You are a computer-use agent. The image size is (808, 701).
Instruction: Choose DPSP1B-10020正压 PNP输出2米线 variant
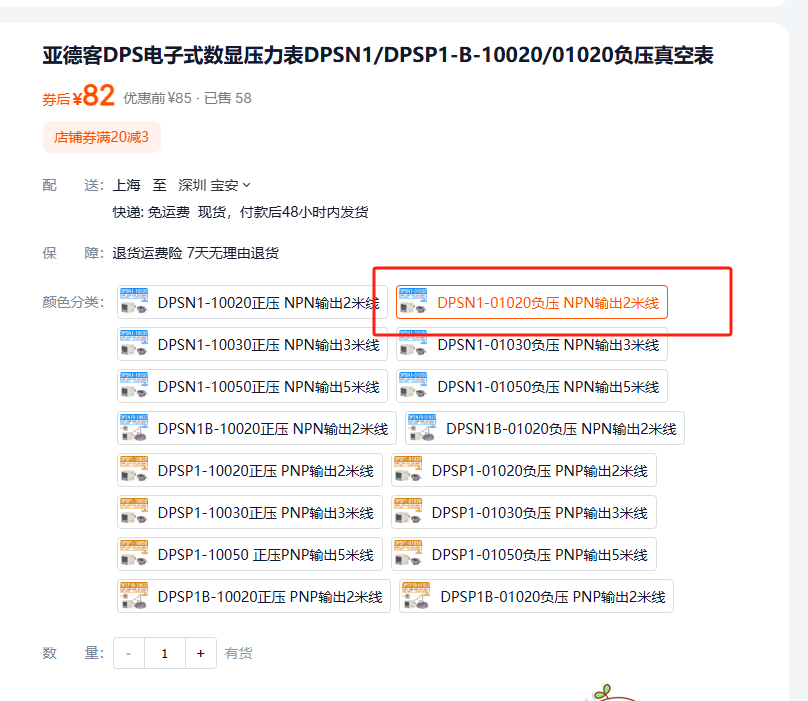point(254,596)
